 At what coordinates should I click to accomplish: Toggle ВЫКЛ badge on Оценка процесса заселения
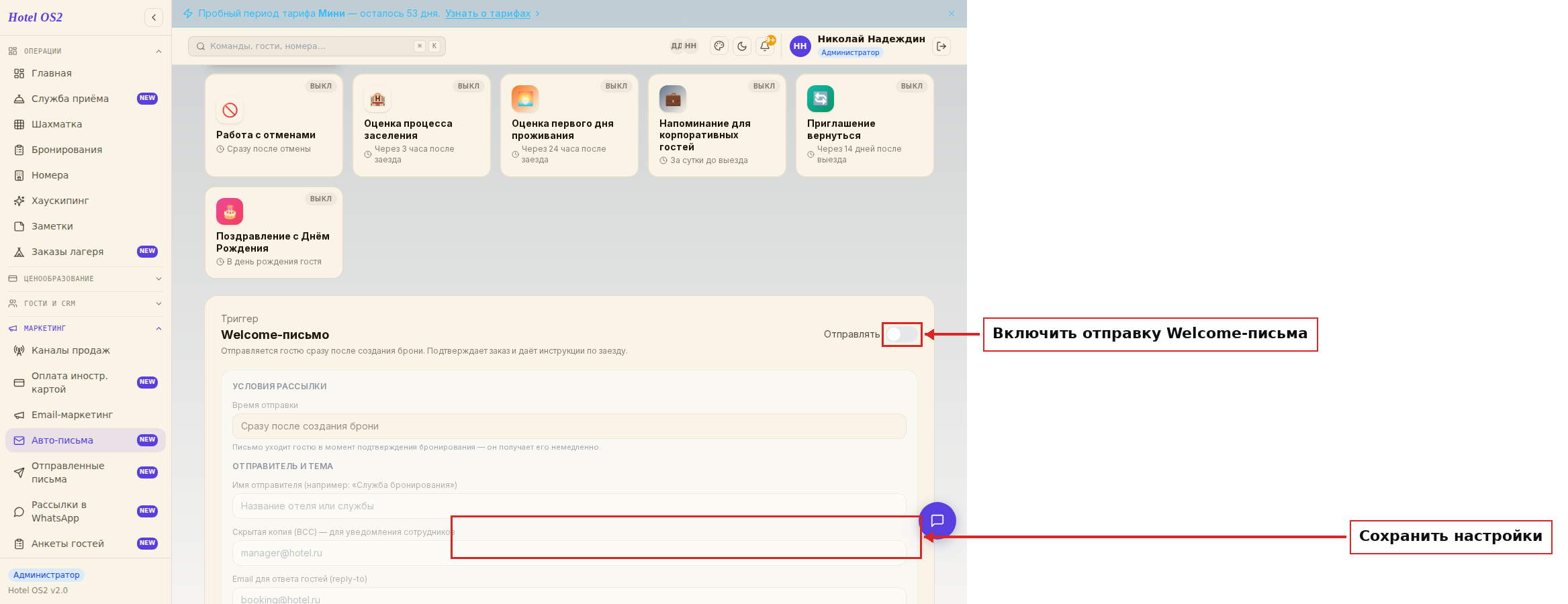click(468, 86)
